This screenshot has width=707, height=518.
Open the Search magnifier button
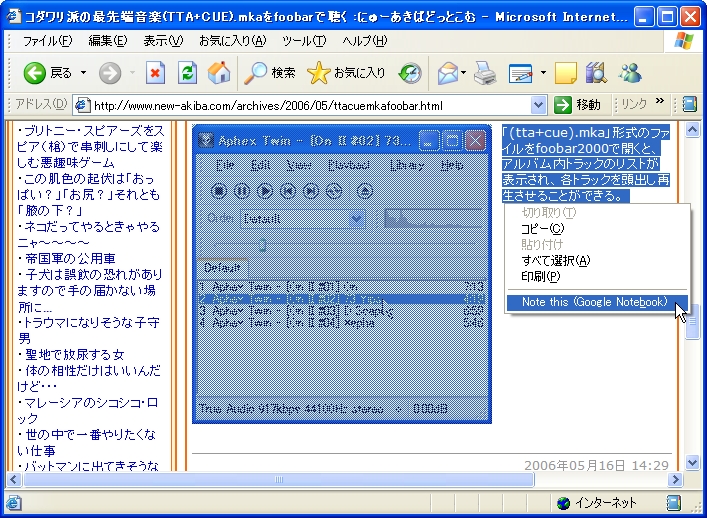[x=269, y=73]
